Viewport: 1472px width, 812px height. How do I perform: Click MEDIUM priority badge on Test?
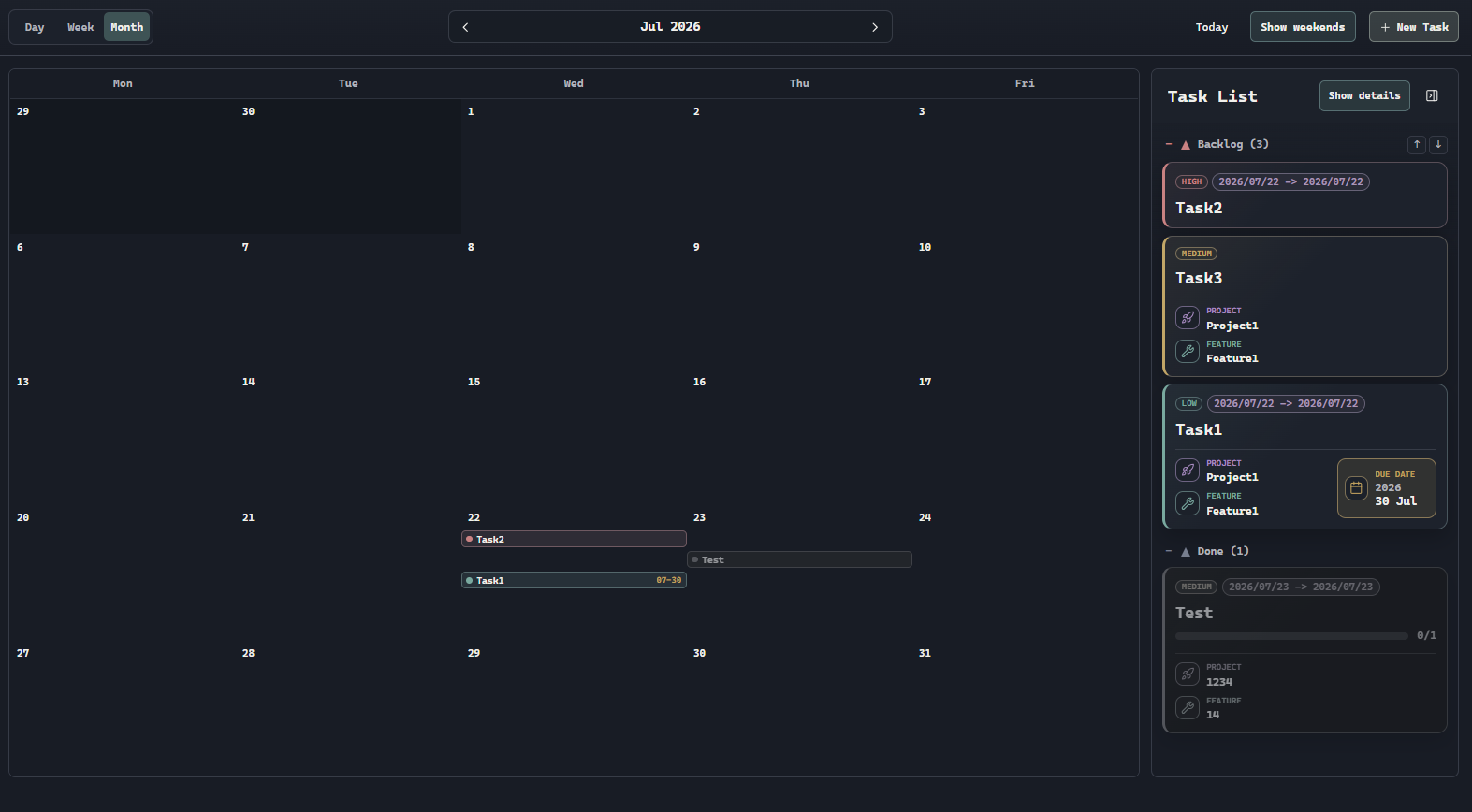pyautogui.click(x=1196, y=587)
